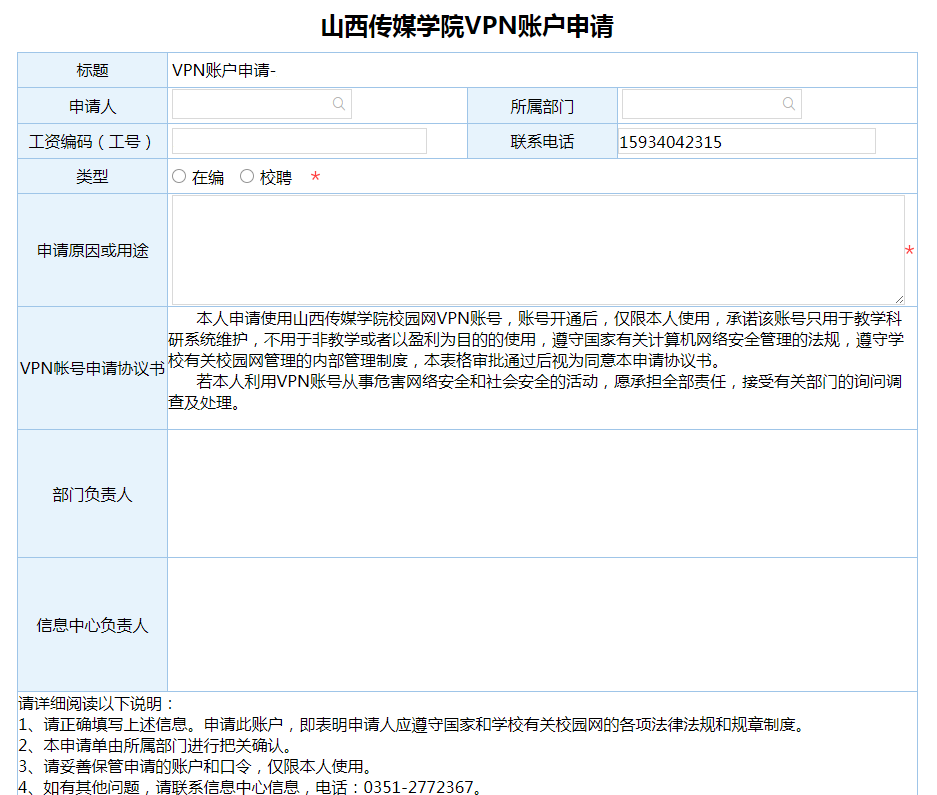Click the red asterisk beside the reason text area
This screenshot has height=795, width=937.
(909, 252)
